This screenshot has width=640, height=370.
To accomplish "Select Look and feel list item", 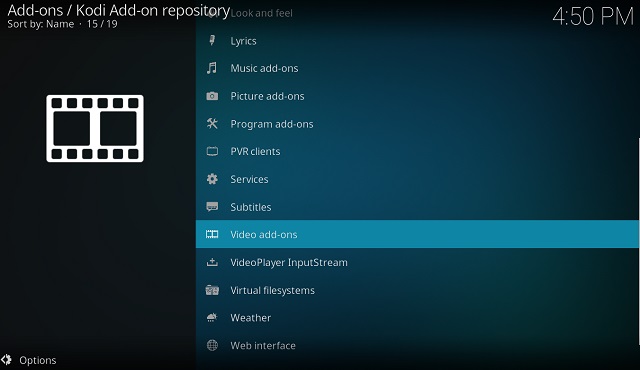I will pos(417,13).
